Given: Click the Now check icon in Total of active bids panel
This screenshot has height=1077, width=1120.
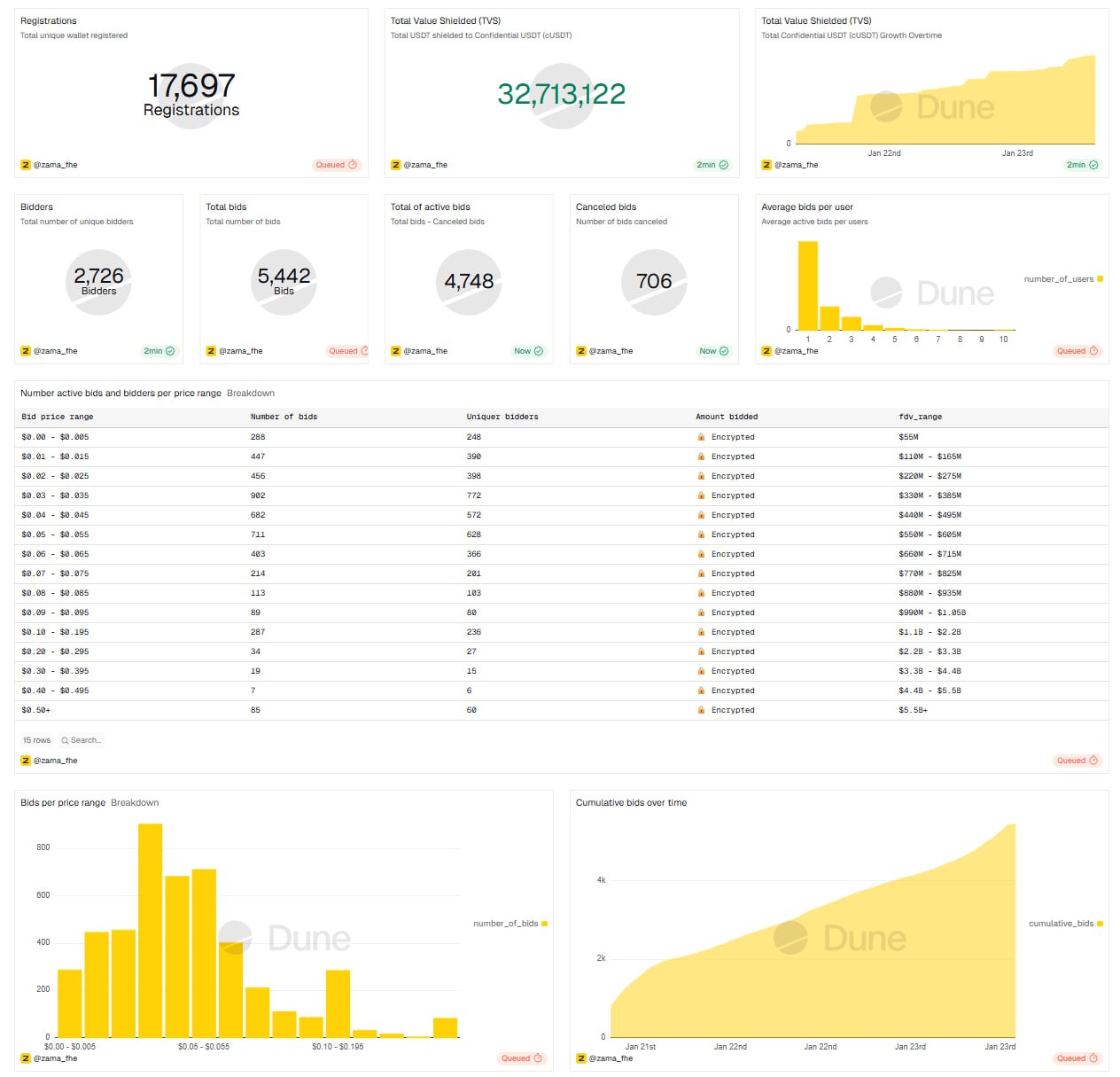Looking at the screenshot, I should coord(539,351).
